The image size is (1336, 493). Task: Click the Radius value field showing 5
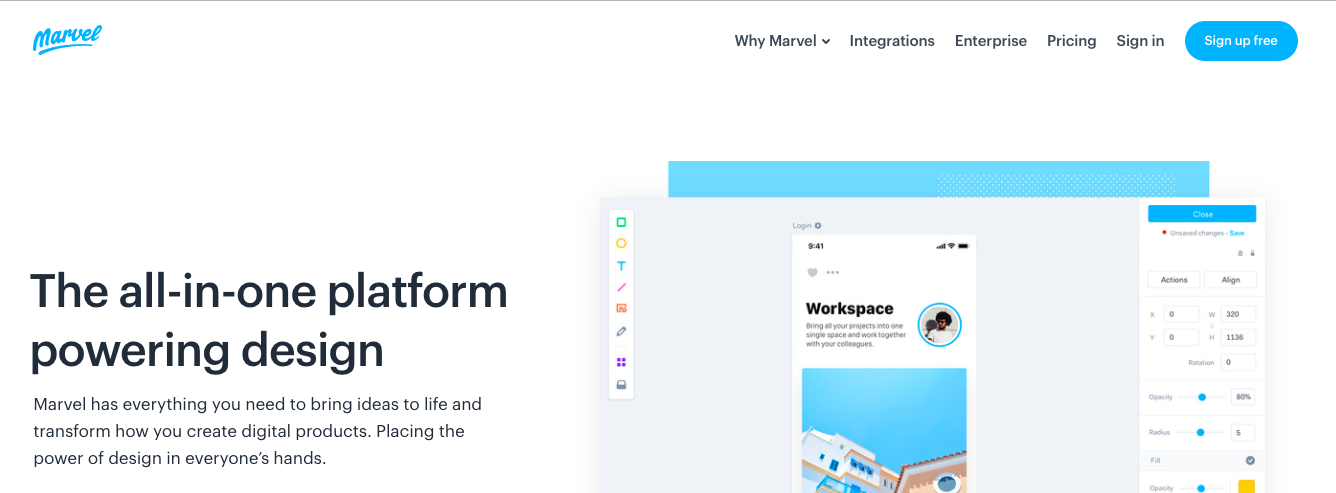click(x=1243, y=432)
